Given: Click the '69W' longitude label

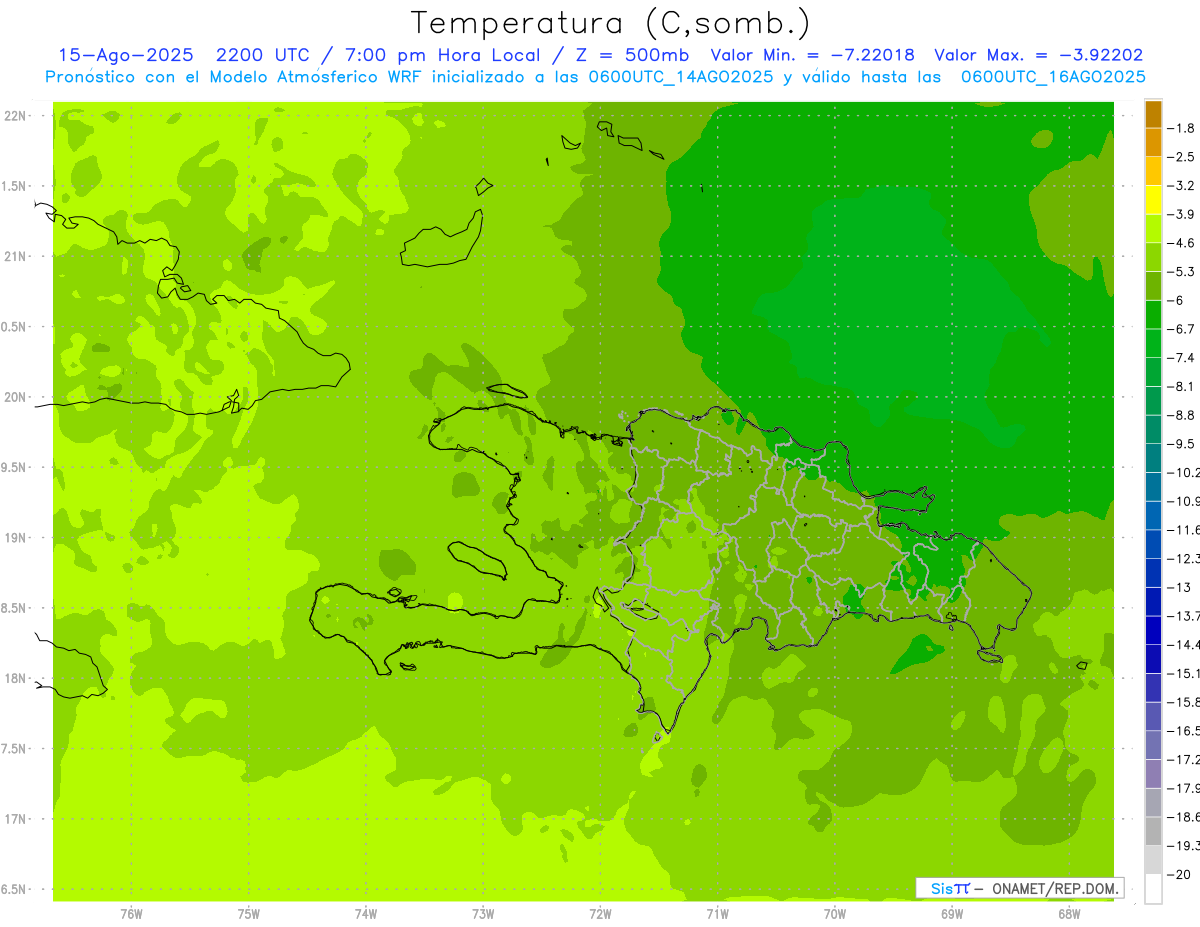Looking at the screenshot, I should point(952,914).
